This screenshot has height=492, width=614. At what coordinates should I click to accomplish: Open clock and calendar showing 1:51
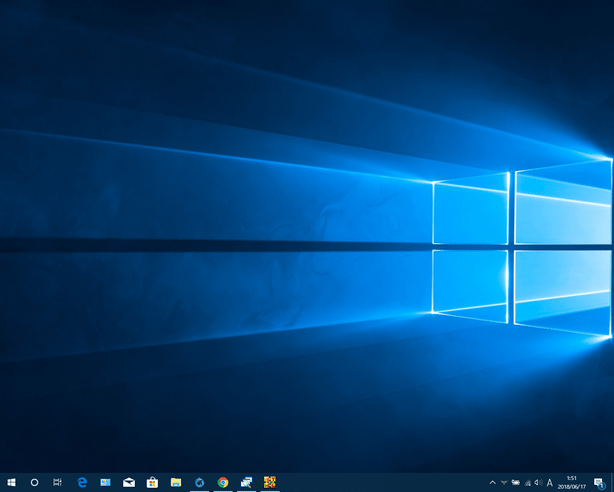(x=572, y=483)
